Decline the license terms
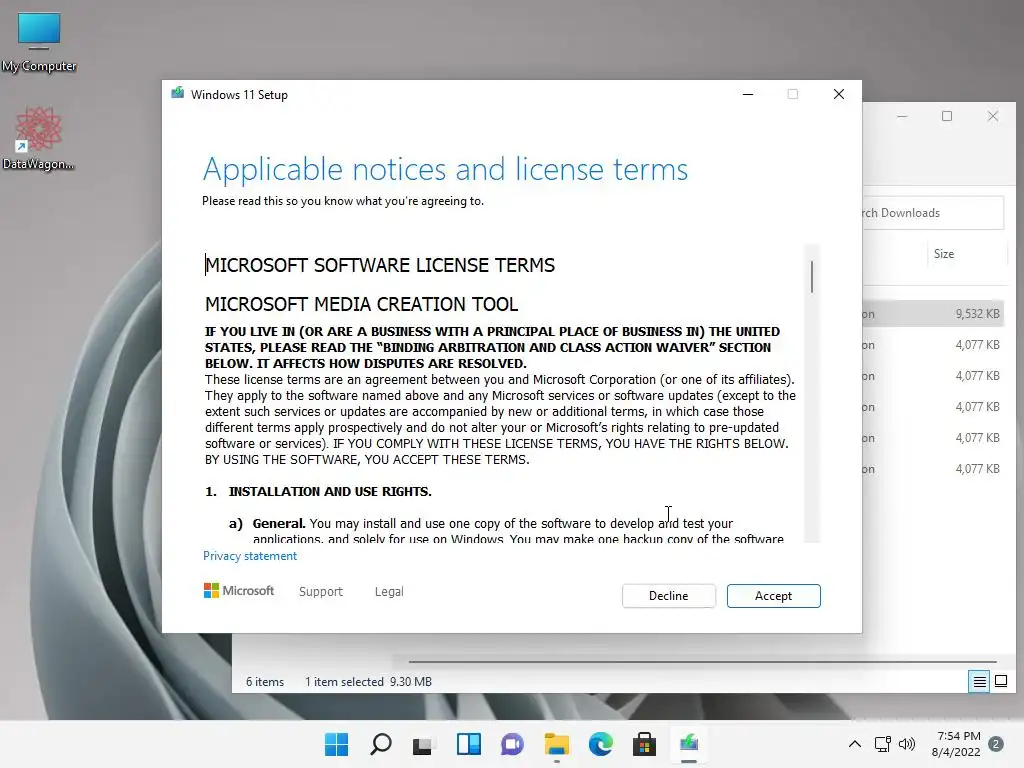The width and height of the screenshot is (1024, 768). (668, 596)
